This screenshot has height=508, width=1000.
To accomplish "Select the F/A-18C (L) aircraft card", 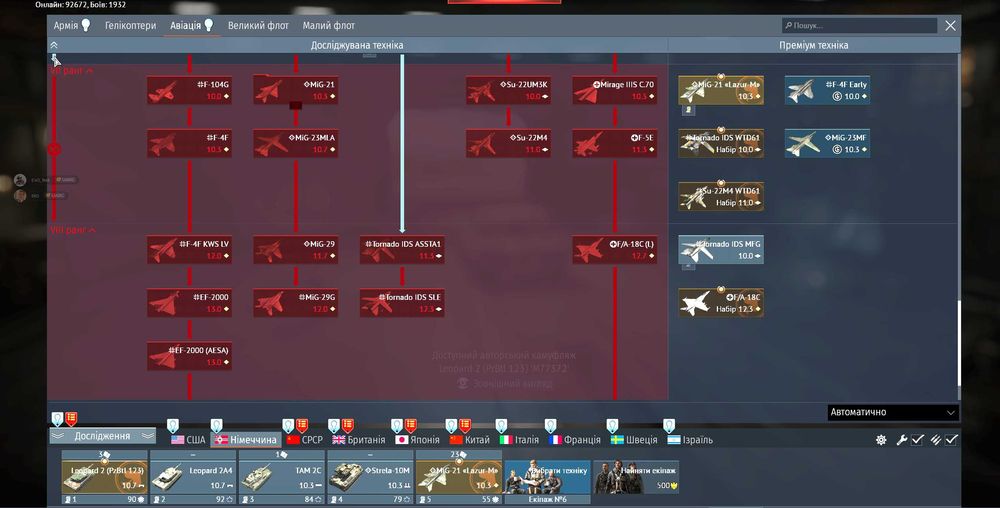I will coord(615,250).
